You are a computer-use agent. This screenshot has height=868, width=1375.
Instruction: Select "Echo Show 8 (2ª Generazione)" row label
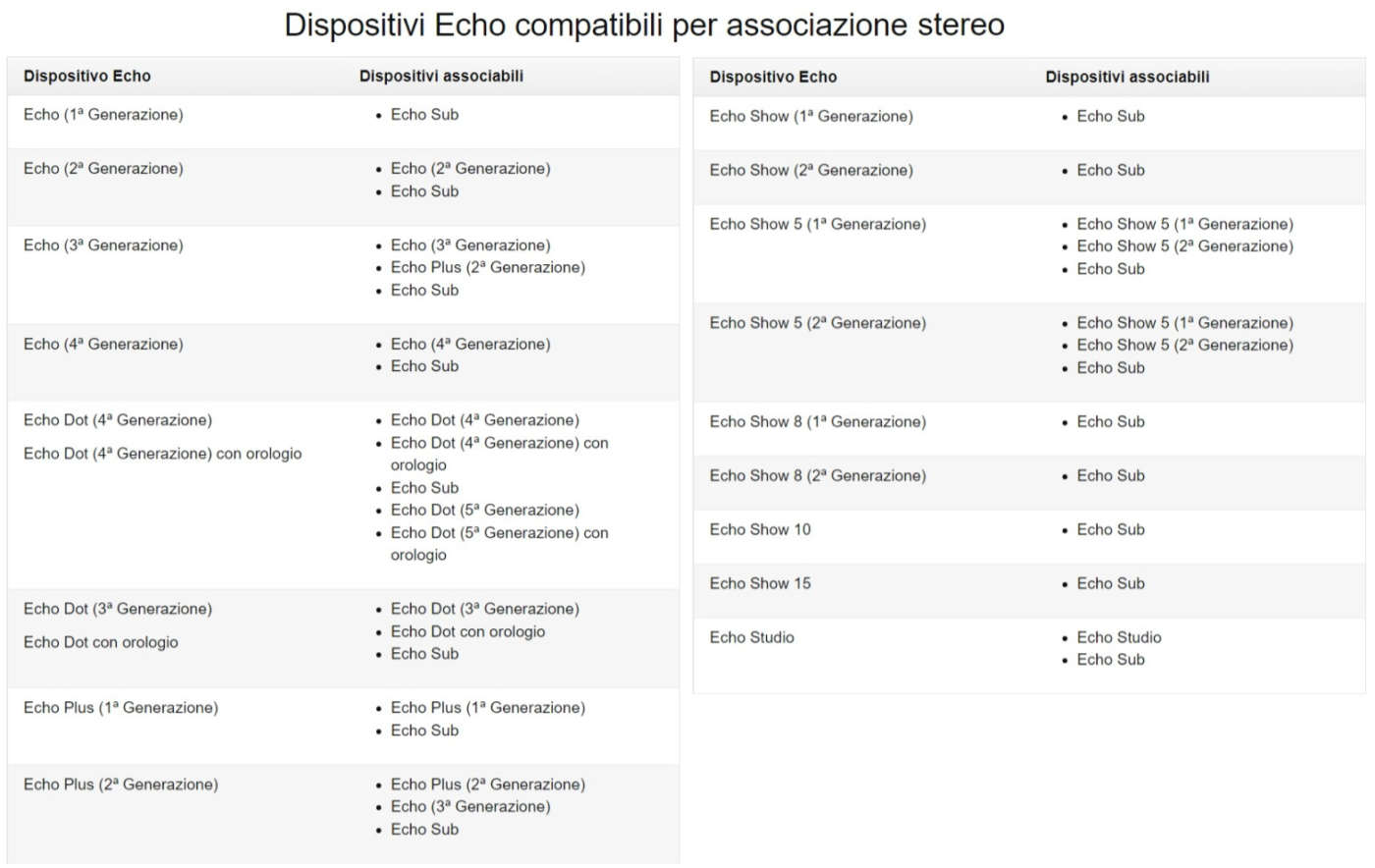tap(817, 476)
